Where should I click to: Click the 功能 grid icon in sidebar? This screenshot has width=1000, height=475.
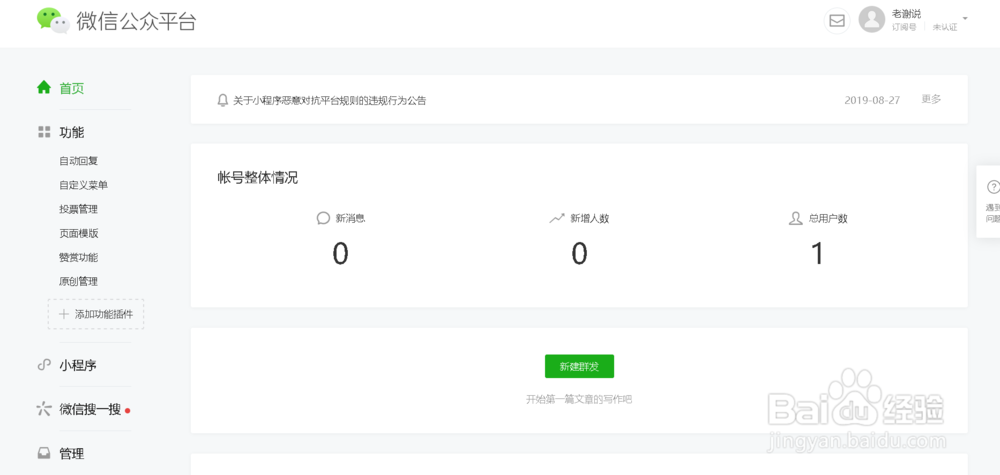coord(44,132)
